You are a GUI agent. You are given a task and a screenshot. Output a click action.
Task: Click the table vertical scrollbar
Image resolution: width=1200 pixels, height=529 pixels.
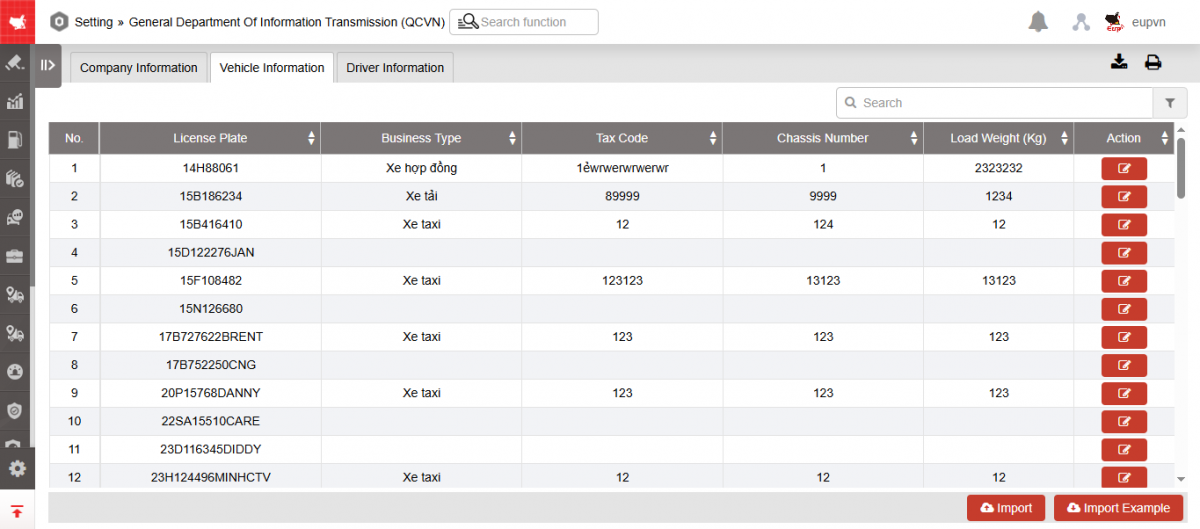(1181, 168)
